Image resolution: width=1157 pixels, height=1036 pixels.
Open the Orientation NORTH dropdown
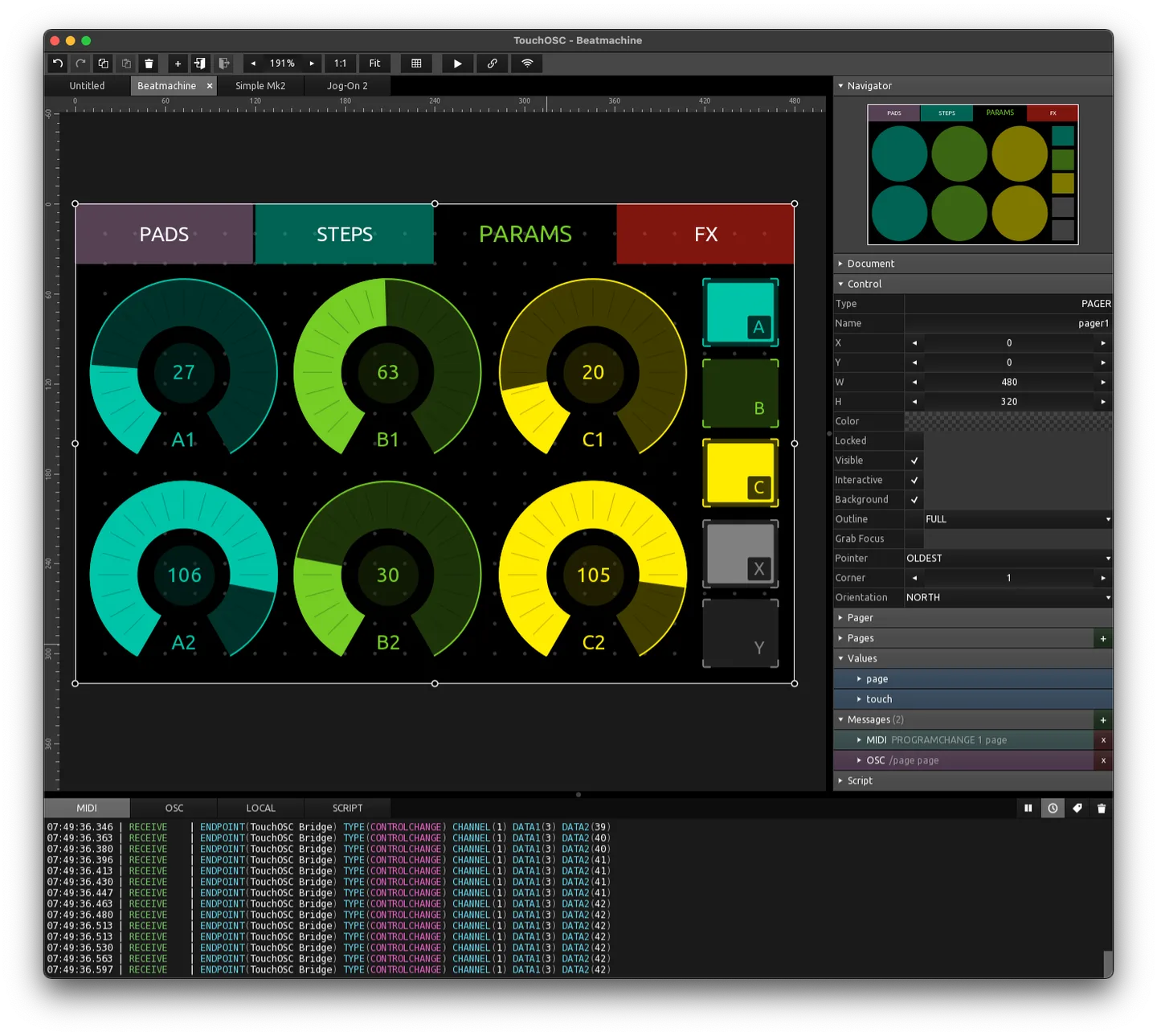coord(1009,598)
